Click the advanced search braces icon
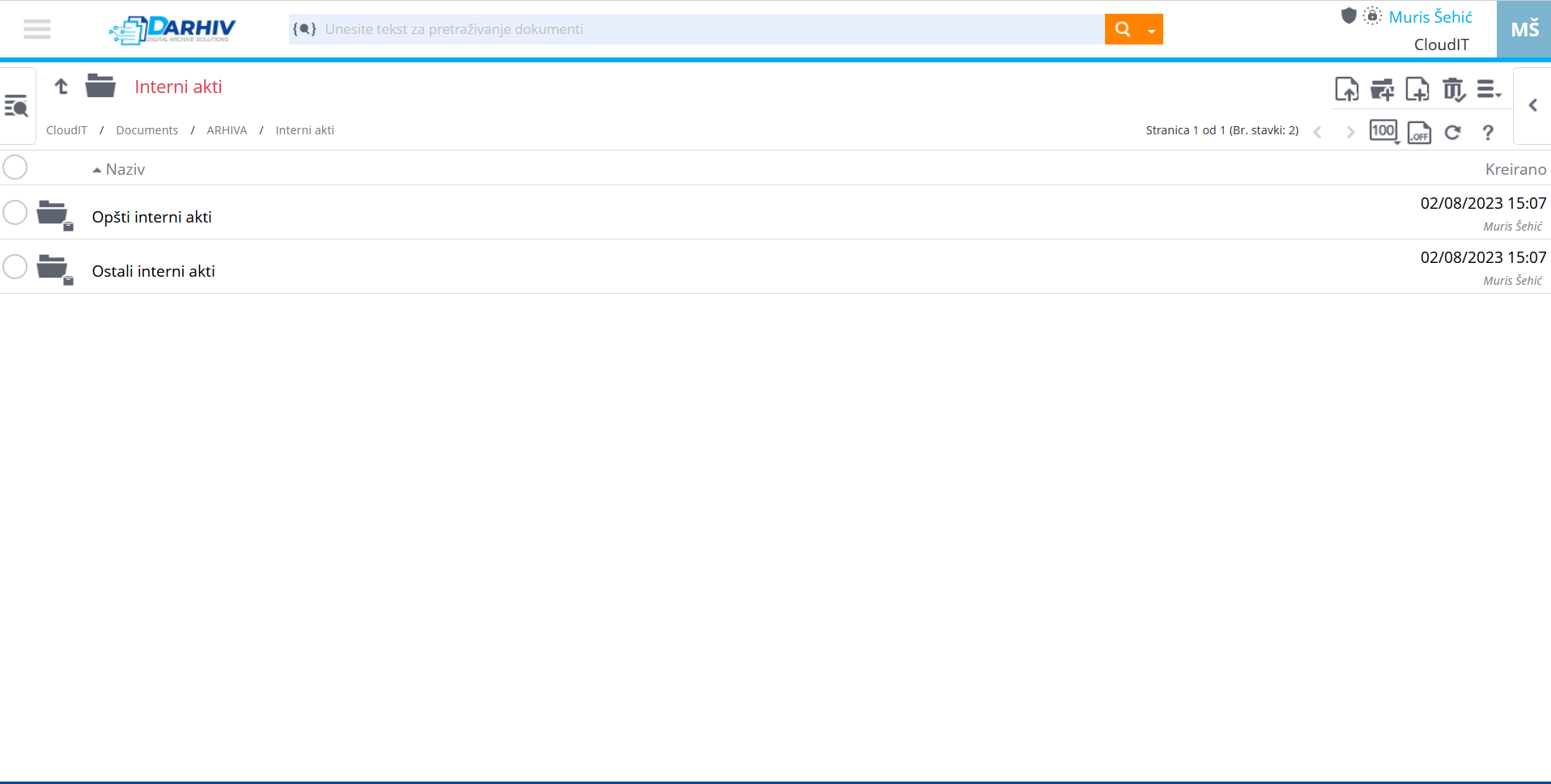The height and width of the screenshot is (784, 1551). [x=304, y=29]
